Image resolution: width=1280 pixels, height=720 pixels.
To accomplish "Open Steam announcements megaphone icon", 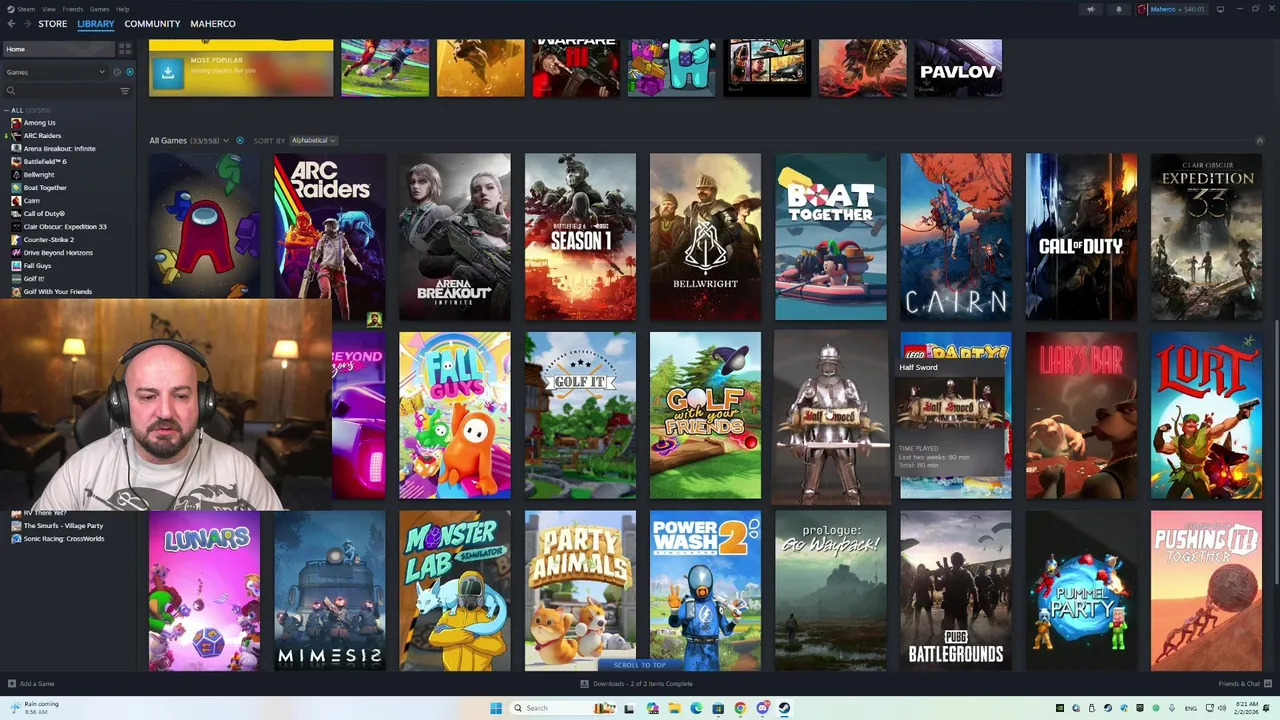I will (x=1091, y=9).
